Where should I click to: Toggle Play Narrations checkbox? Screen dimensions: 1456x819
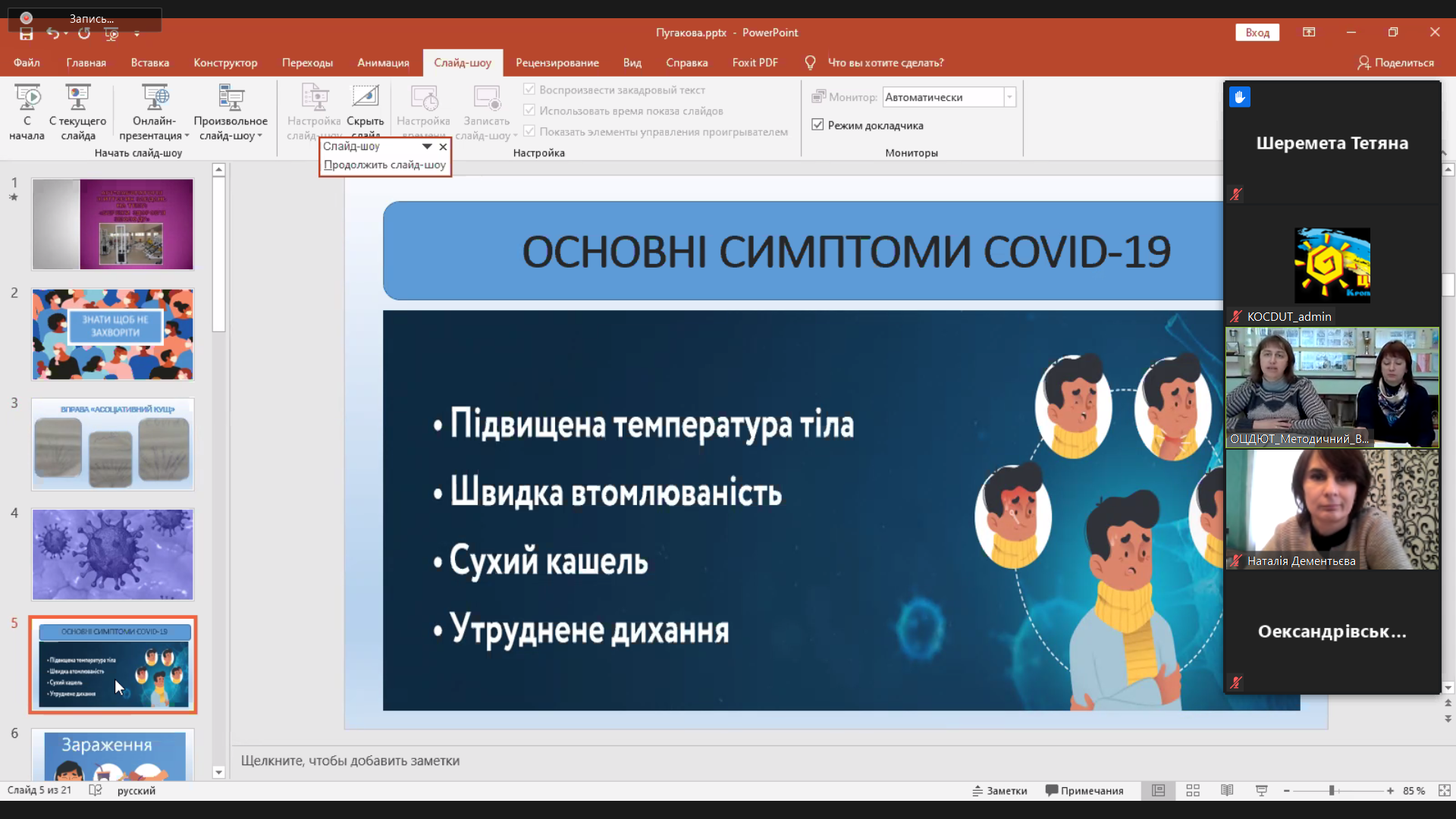(529, 89)
